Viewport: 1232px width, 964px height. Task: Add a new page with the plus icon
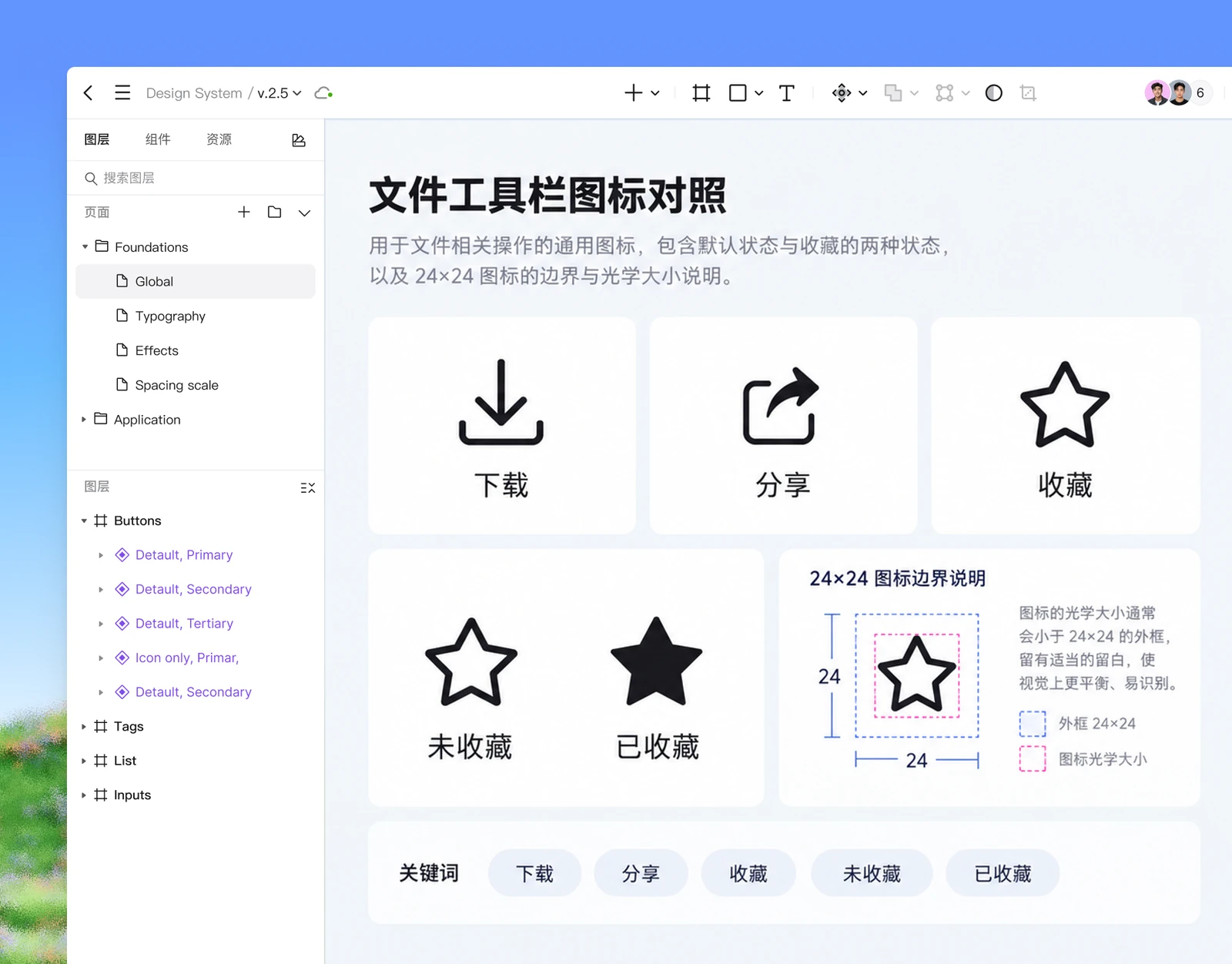[244, 212]
